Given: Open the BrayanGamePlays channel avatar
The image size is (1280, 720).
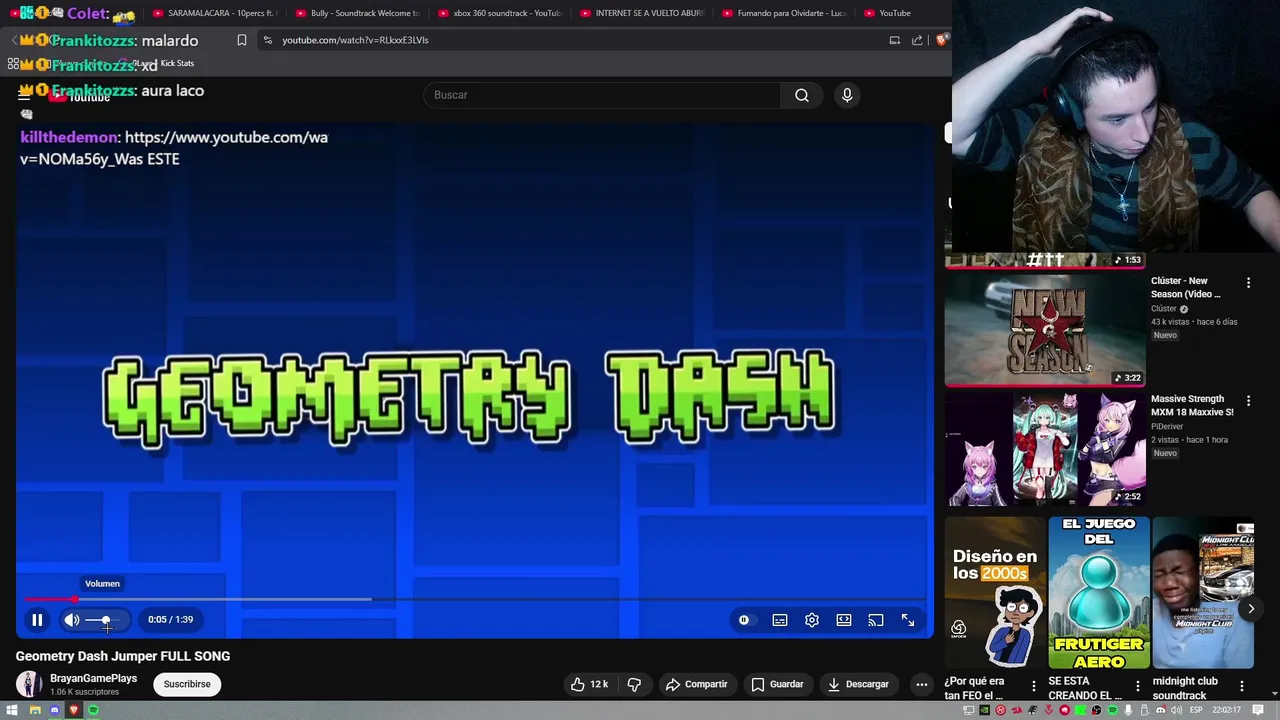Looking at the screenshot, I should (x=29, y=684).
